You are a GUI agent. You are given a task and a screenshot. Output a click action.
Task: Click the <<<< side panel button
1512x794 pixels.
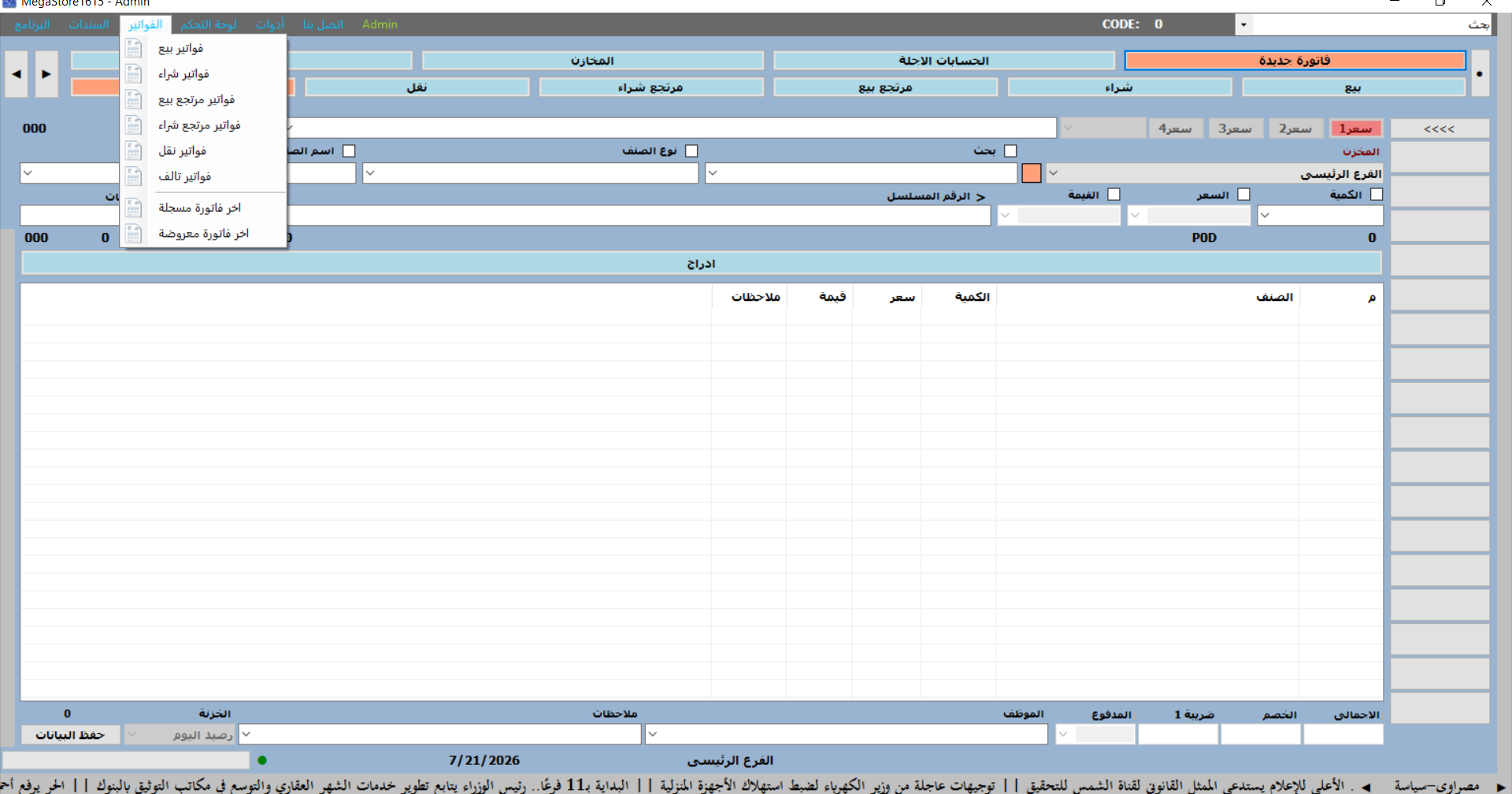pyautogui.click(x=1440, y=128)
